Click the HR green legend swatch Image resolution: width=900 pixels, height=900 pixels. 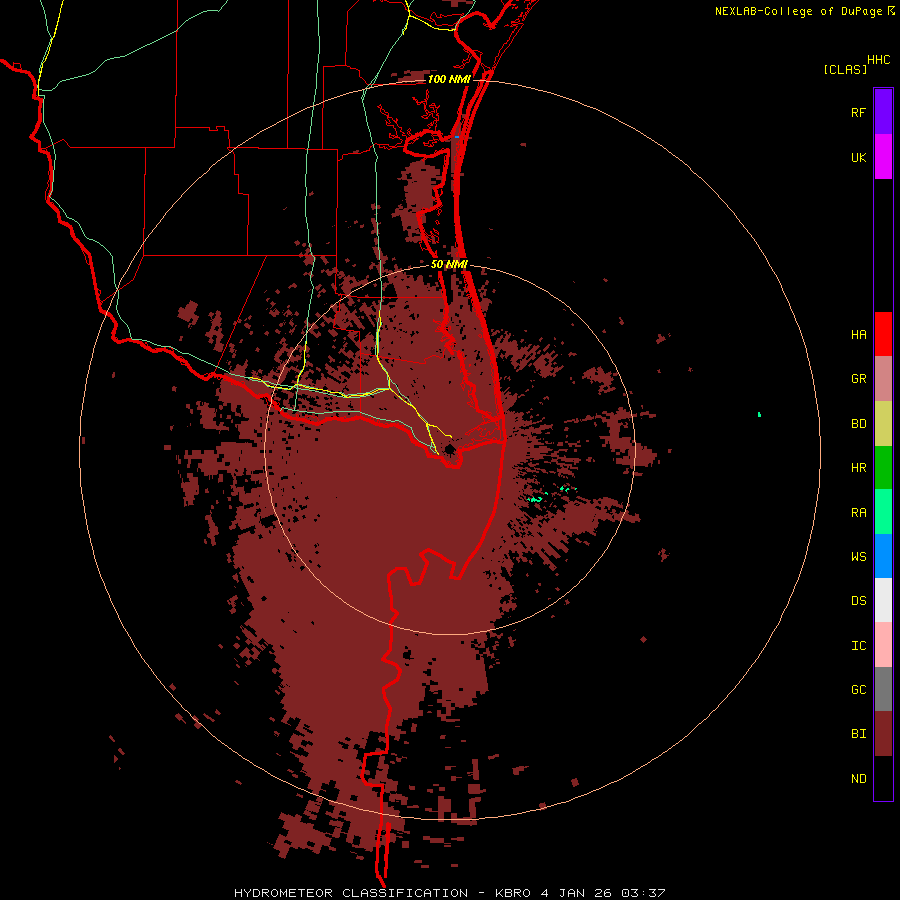(x=883, y=467)
